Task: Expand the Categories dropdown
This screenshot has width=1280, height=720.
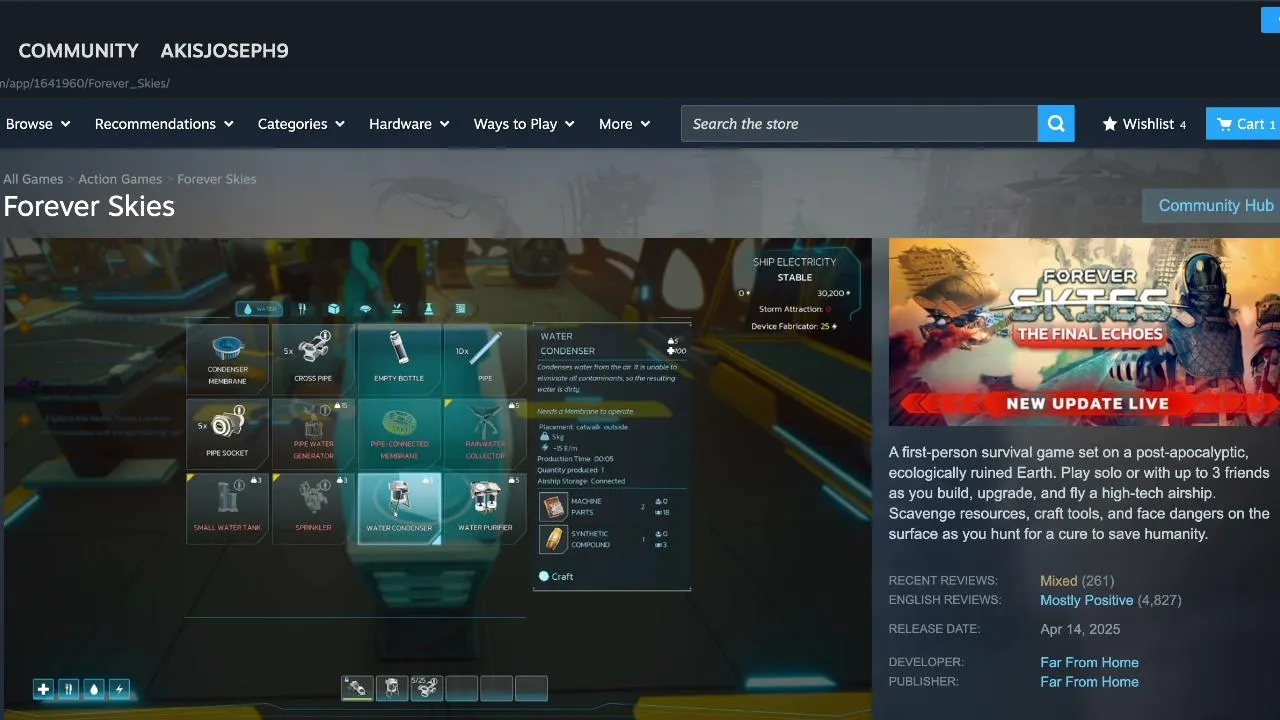Action: click(x=301, y=124)
